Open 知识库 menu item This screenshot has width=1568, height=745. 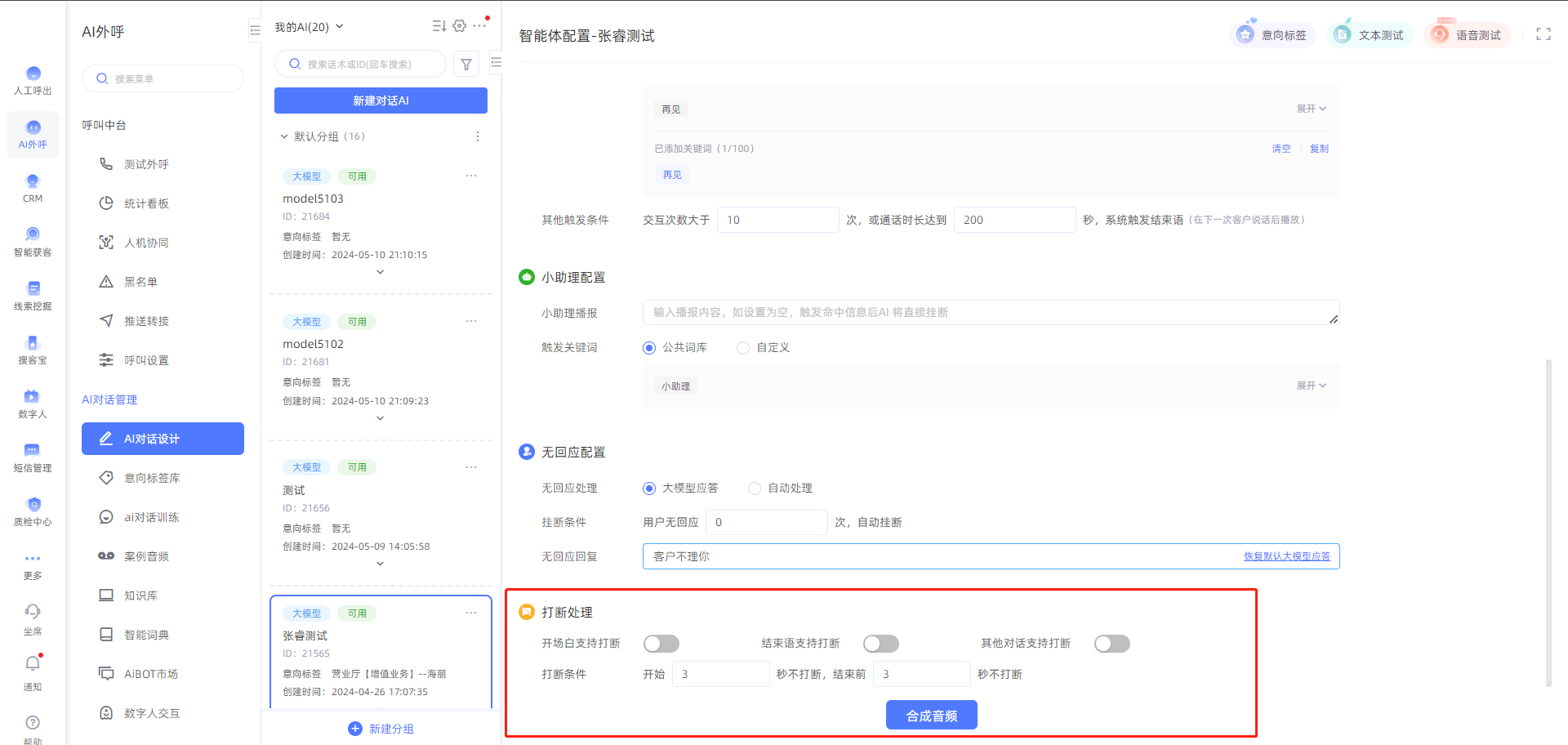(163, 596)
